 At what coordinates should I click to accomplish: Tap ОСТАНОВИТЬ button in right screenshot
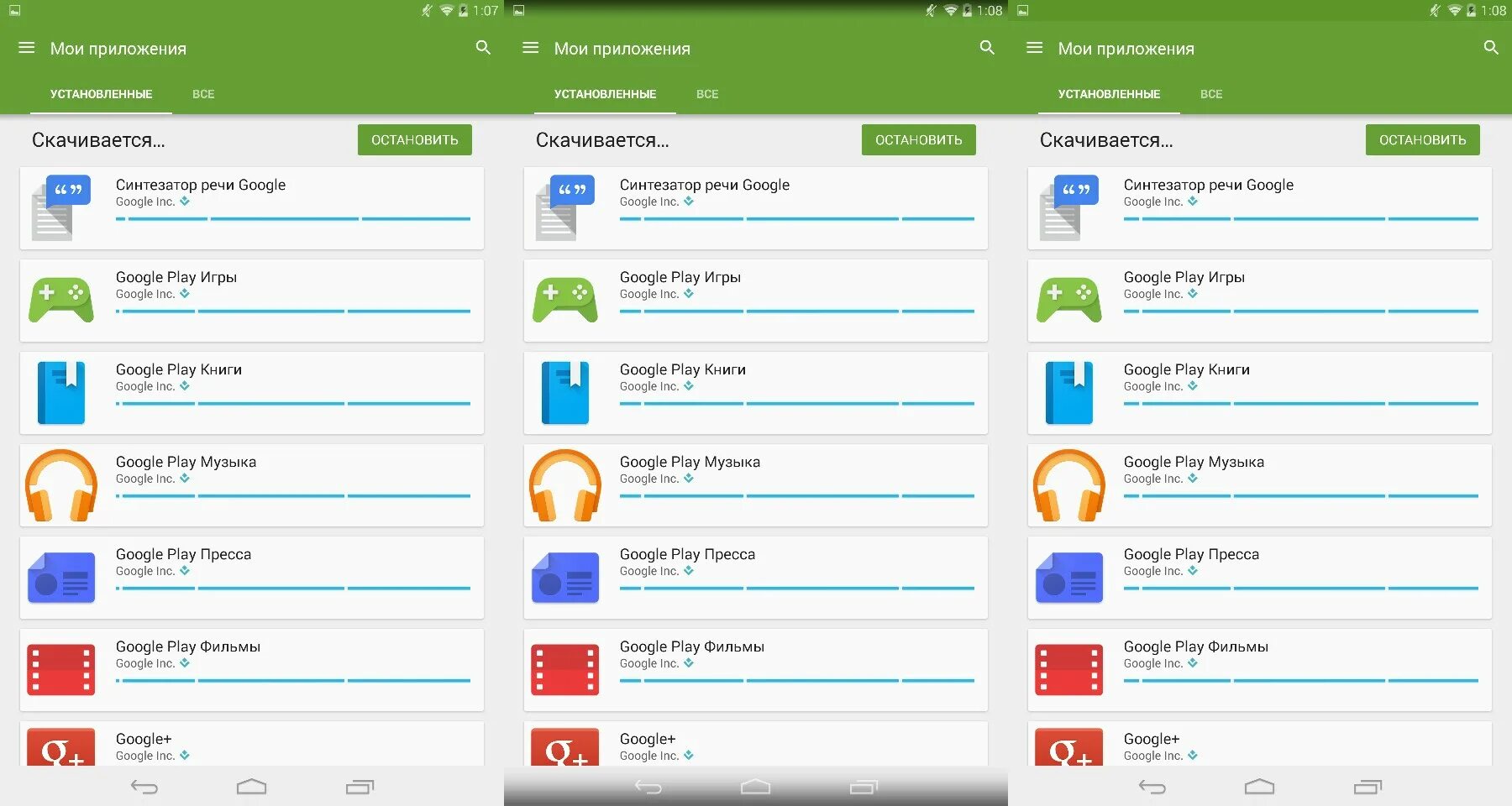(1423, 140)
